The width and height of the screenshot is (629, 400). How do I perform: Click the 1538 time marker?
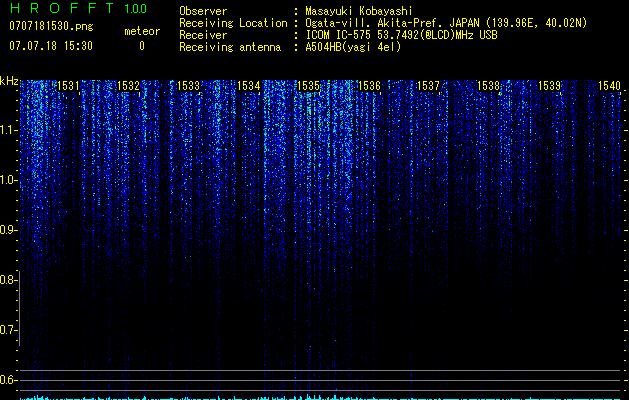(489, 86)
